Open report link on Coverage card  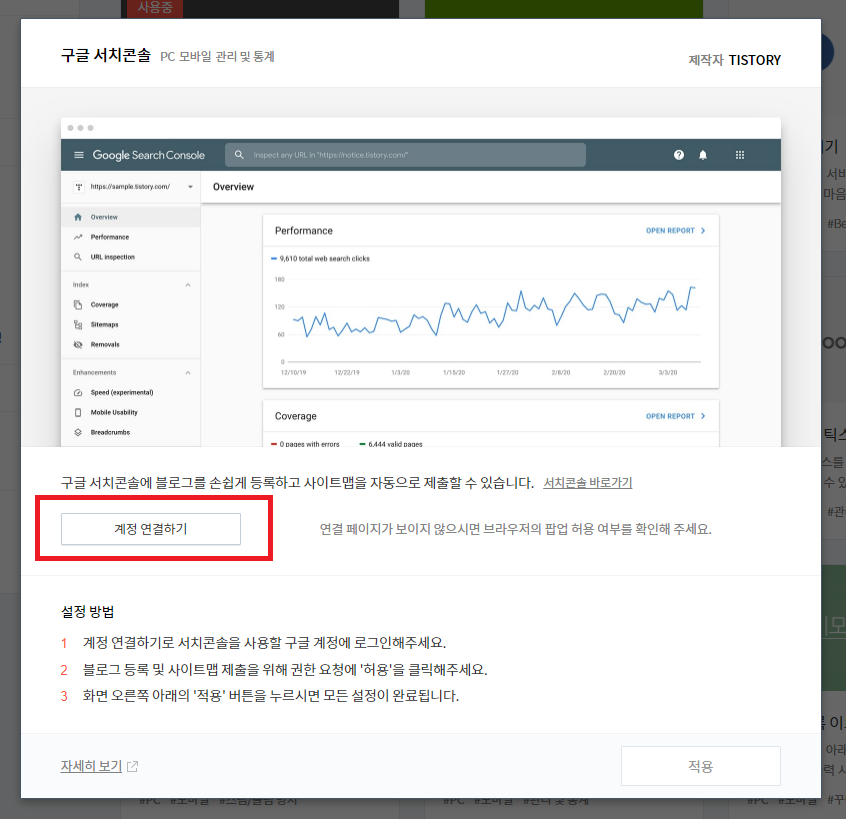(x=676, y=417)
